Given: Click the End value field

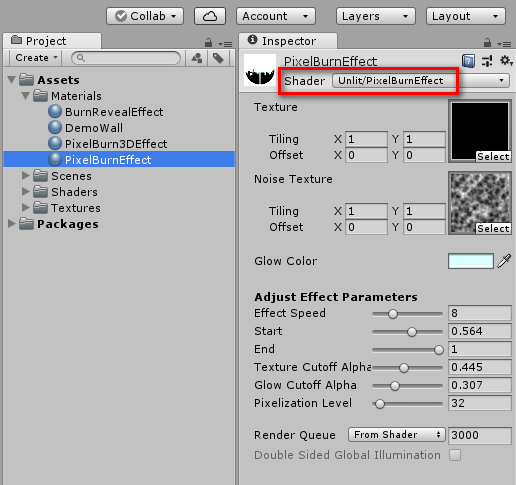Looking at the screenshot, I should 480,349.
